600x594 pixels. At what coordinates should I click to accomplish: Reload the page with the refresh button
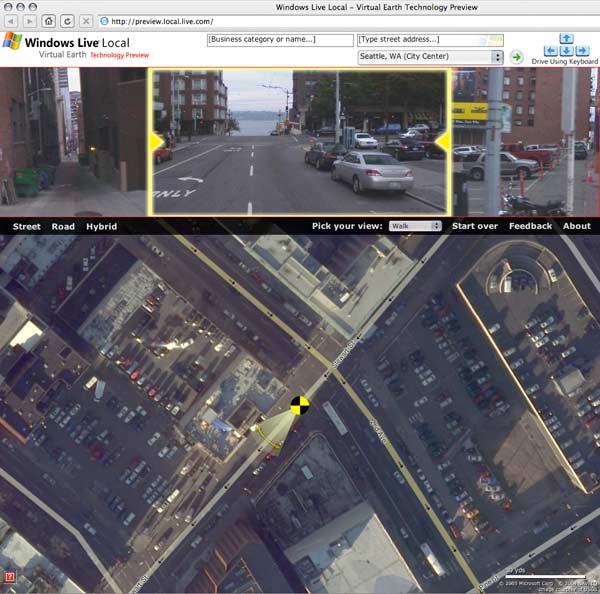click(67, 20)
